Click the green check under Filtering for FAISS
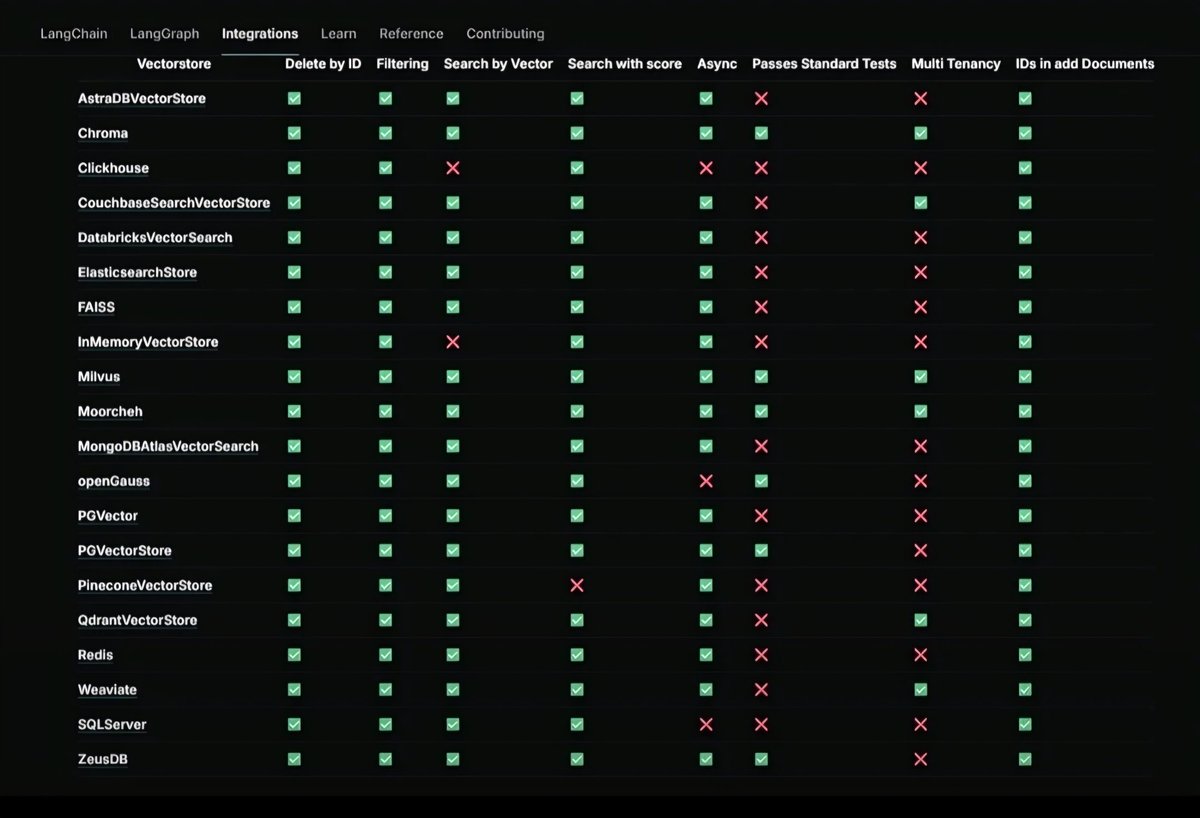This screenshot has height=818, width=1200. (x=385, y=307)
